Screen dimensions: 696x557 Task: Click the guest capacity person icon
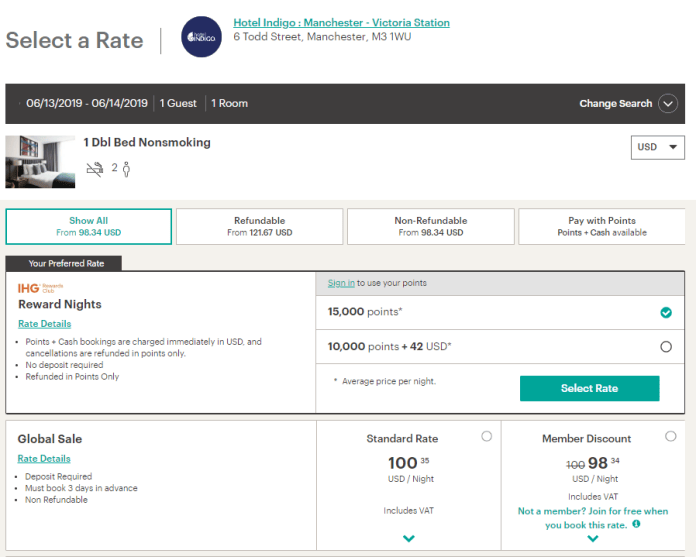point(127,169)
